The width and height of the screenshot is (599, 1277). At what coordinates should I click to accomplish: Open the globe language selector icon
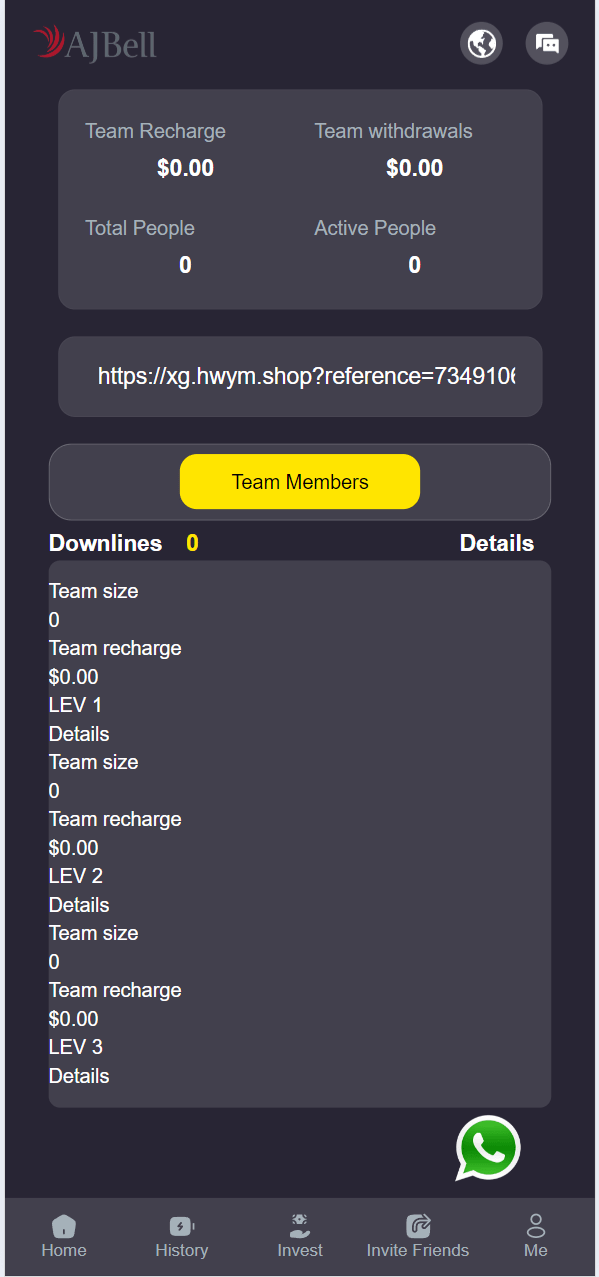(x=481, y=44)
